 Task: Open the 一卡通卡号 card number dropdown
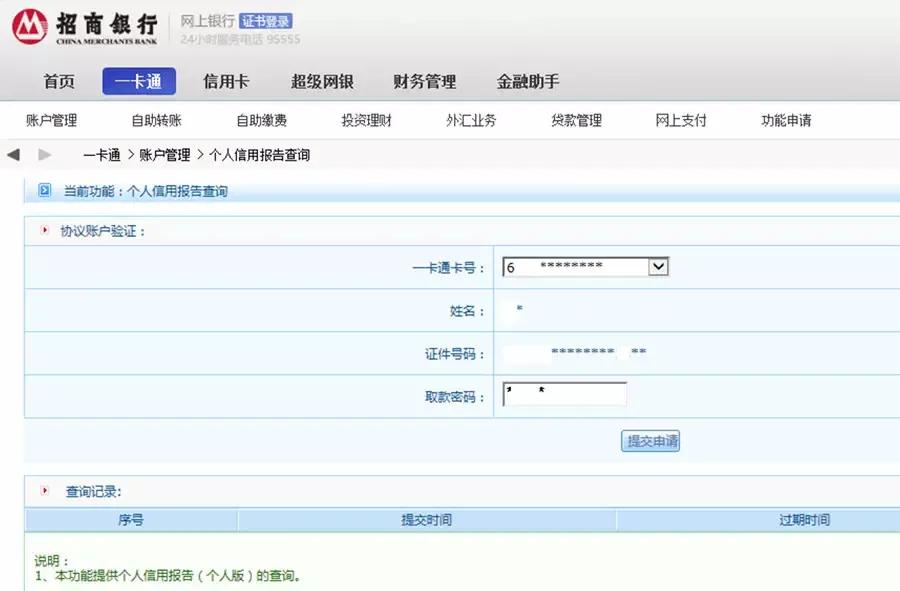657,266
